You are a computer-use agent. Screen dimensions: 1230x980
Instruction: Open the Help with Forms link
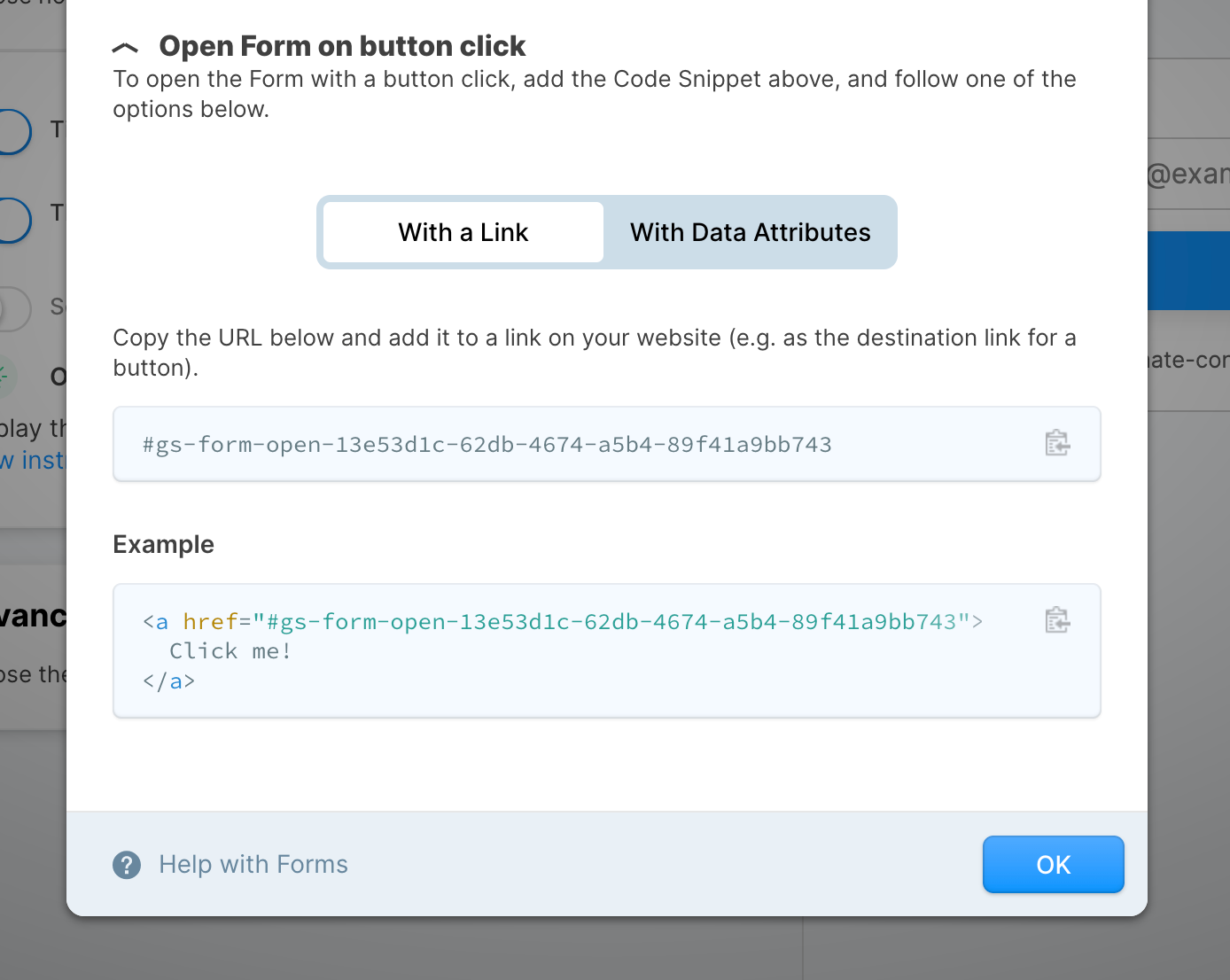253,864
